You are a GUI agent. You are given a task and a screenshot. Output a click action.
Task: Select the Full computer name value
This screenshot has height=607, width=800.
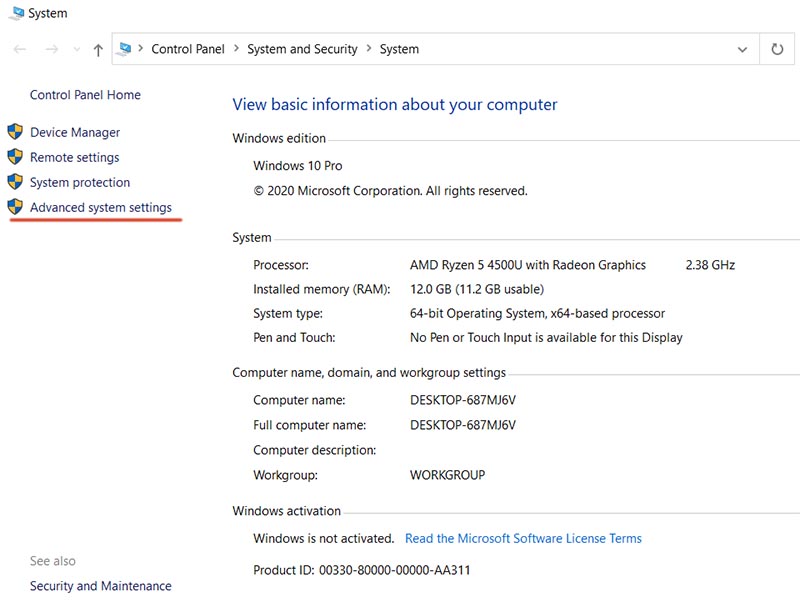click(463, 425)
